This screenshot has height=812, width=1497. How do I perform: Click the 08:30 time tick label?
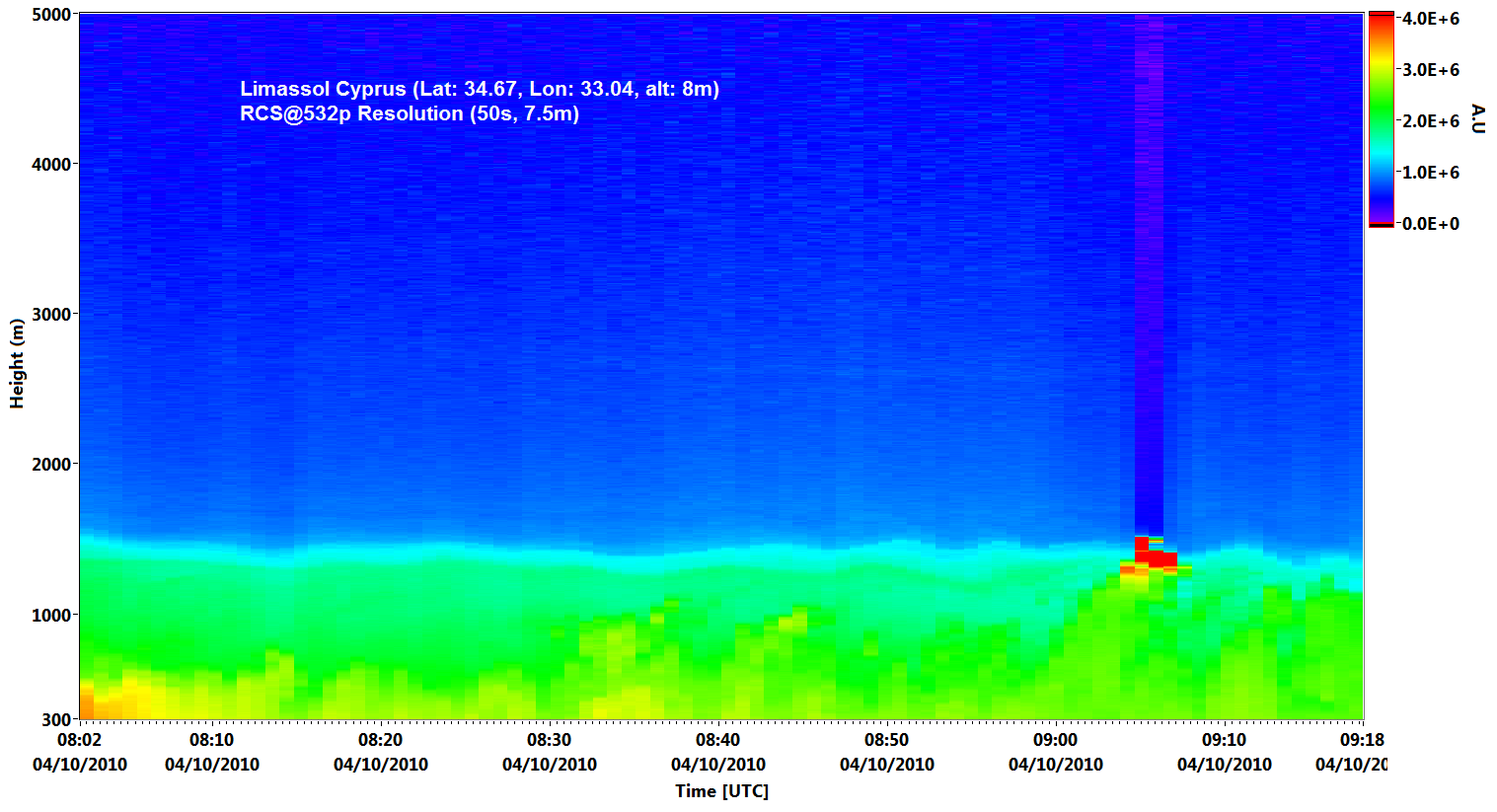(549, 740)
